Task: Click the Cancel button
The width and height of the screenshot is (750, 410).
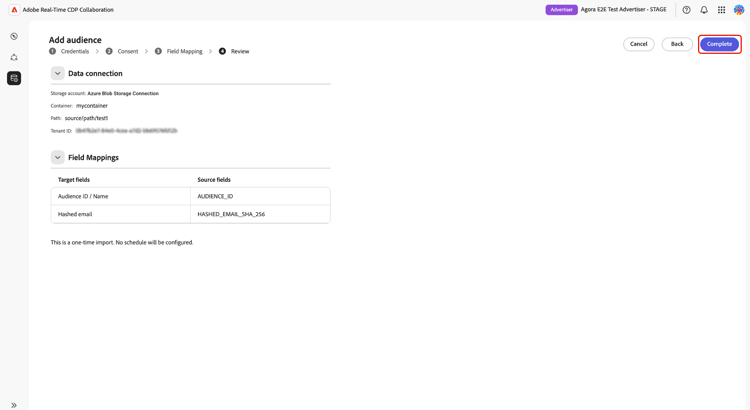Action: point(639,44)
